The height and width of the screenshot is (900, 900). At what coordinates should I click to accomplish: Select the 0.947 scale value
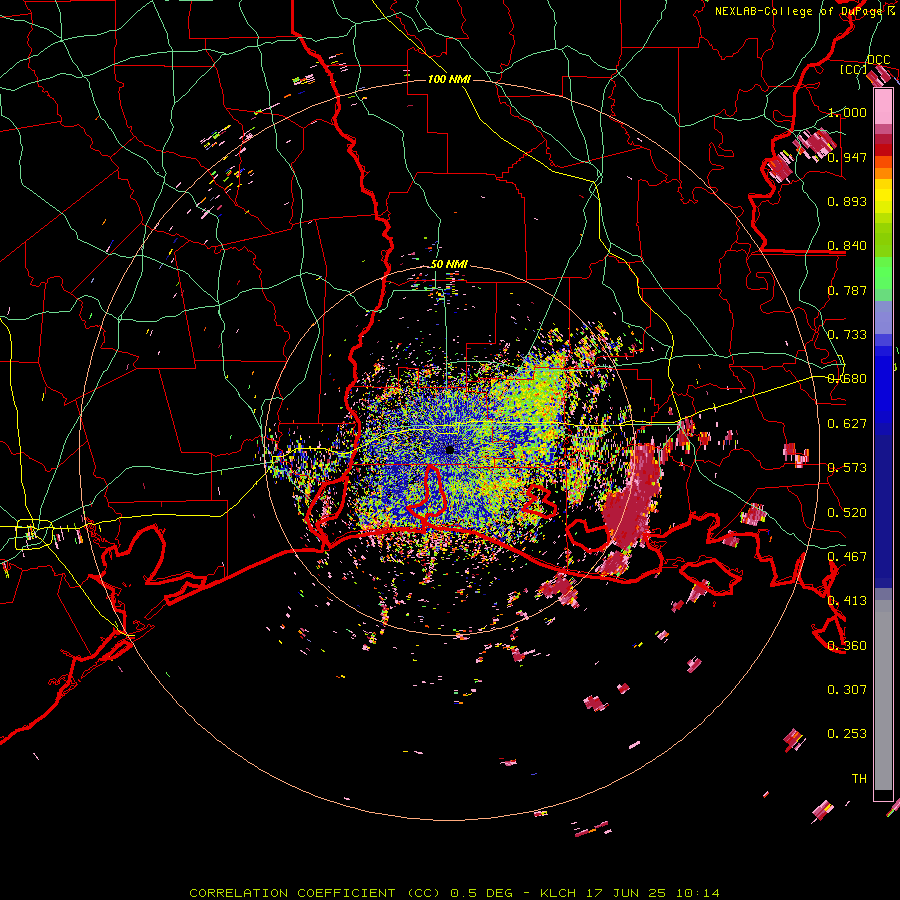(x=847, y=157)
